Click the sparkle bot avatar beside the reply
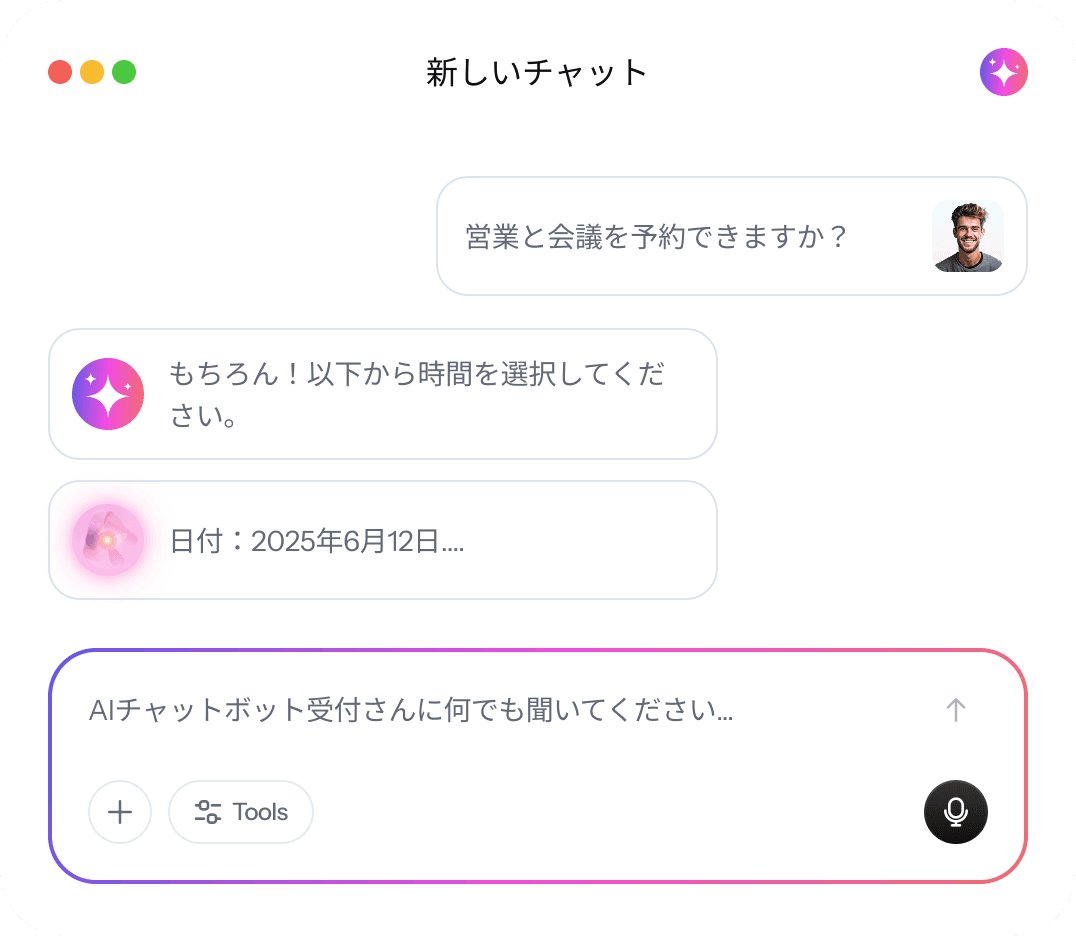This screenshot has height=936, width=1076. coord(108,394)
